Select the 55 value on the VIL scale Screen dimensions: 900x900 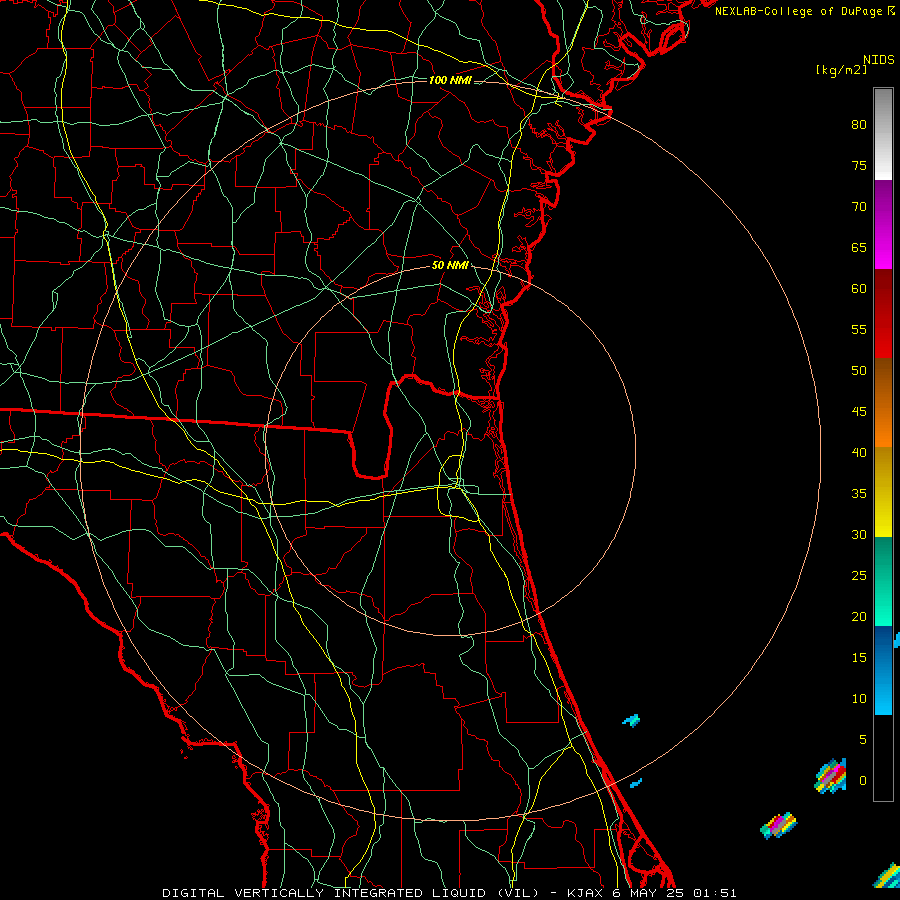859,330
